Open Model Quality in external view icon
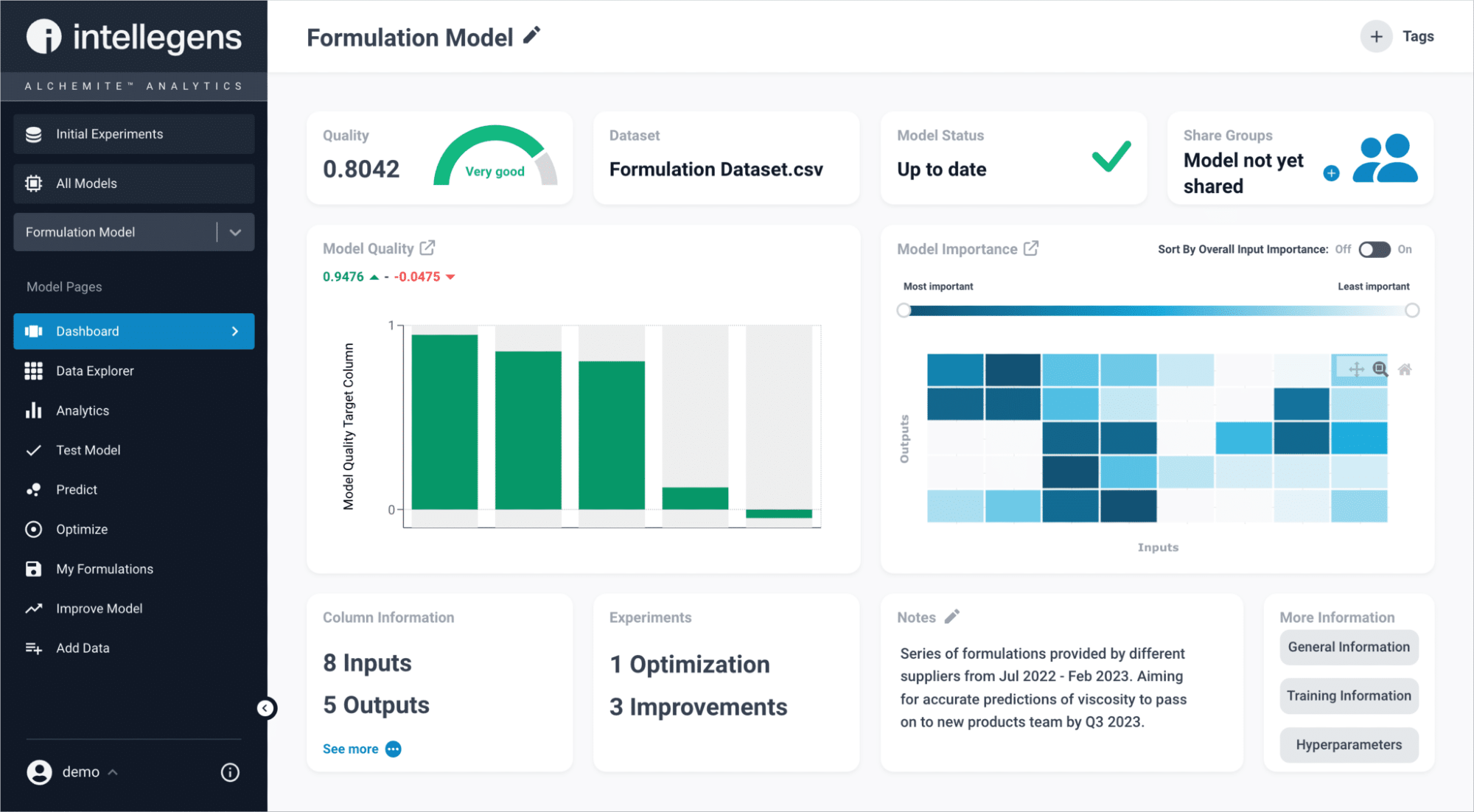 tap(427, 248)
